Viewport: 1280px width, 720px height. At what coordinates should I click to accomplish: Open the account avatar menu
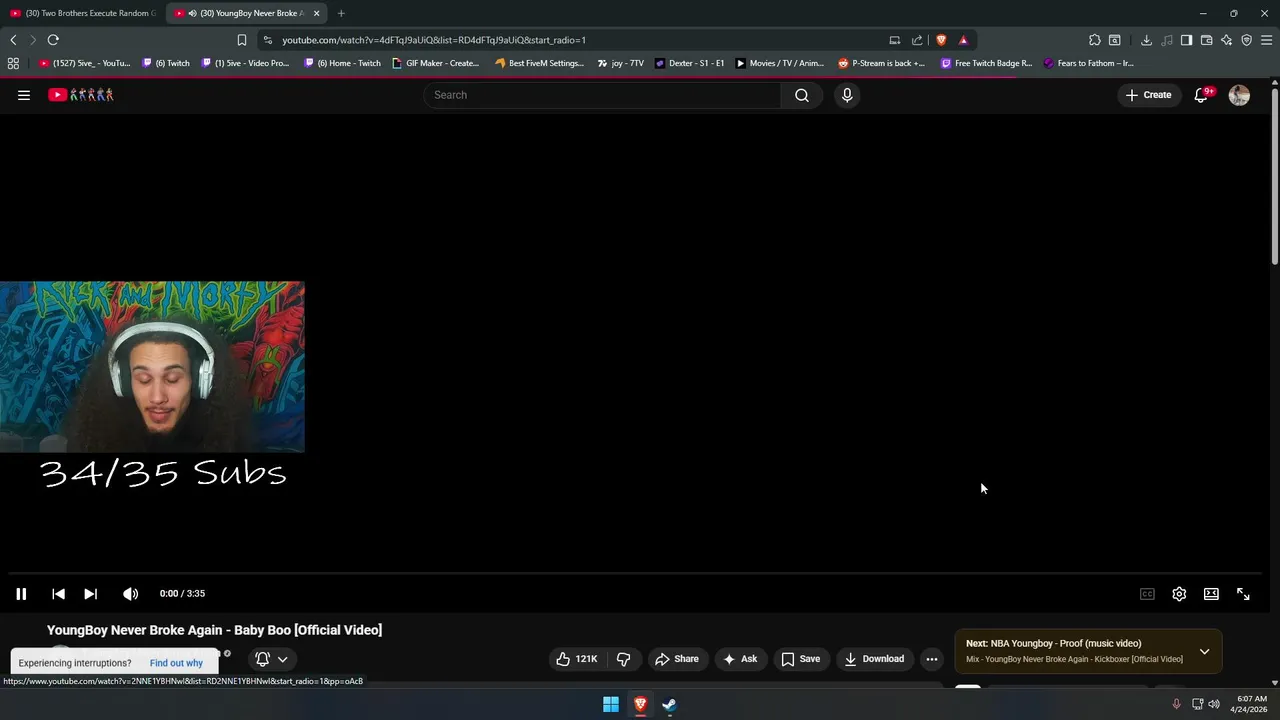[1239, 95]
